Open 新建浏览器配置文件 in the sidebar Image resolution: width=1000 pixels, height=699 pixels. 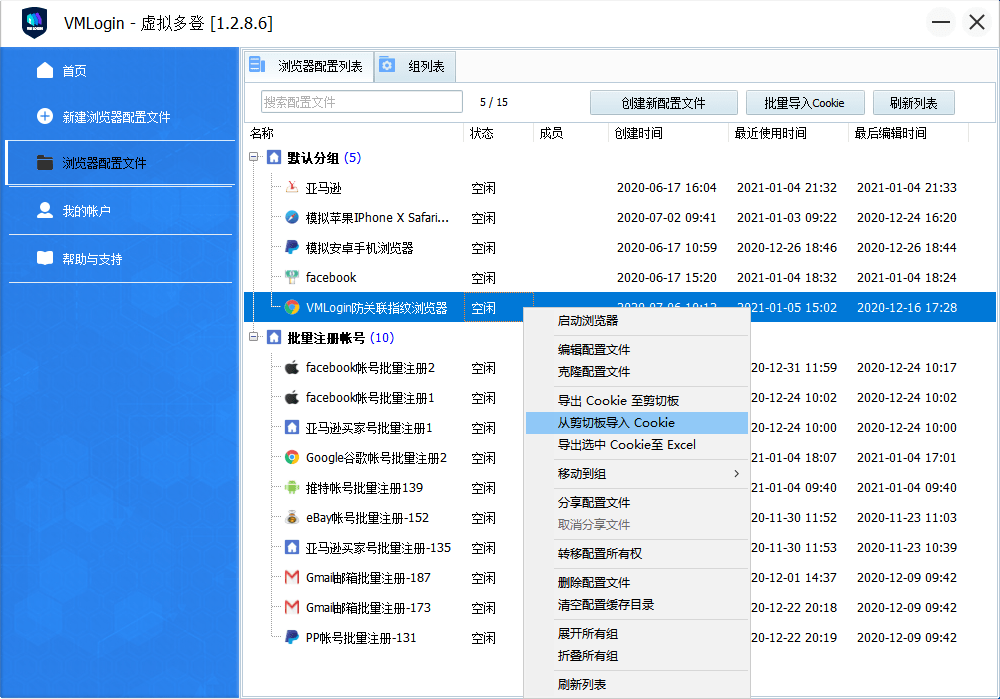click(x=120, y=117)
